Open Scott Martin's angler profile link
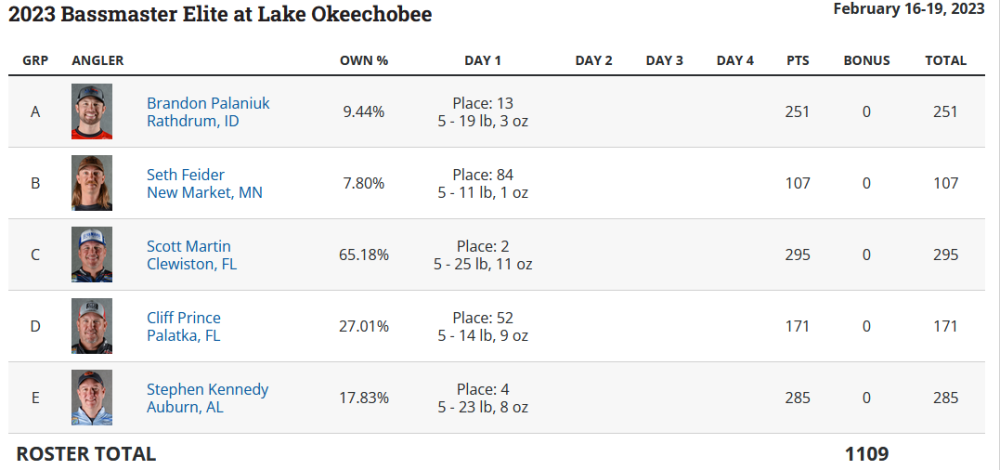Screen dimensions: 1000x470 (x=189, y=246)
